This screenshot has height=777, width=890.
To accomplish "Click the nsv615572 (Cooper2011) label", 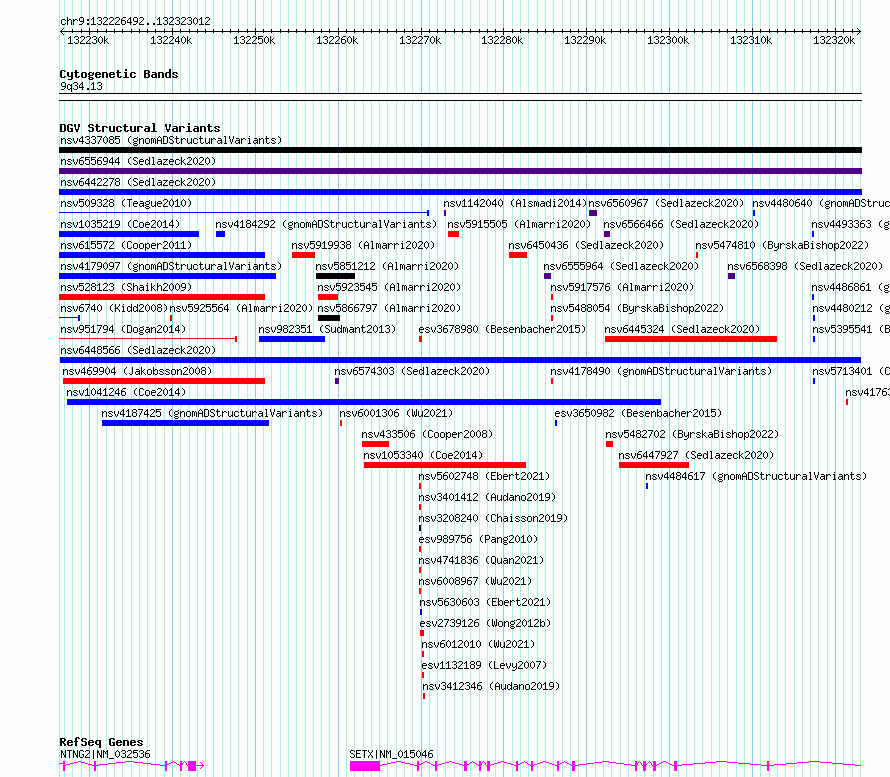I will 126,245.
